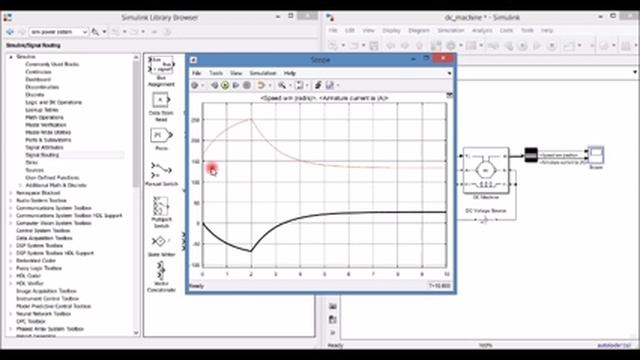Click the library tree vertical scrollbar
This screenshot has height=360, width=640.
pos(136,124)
